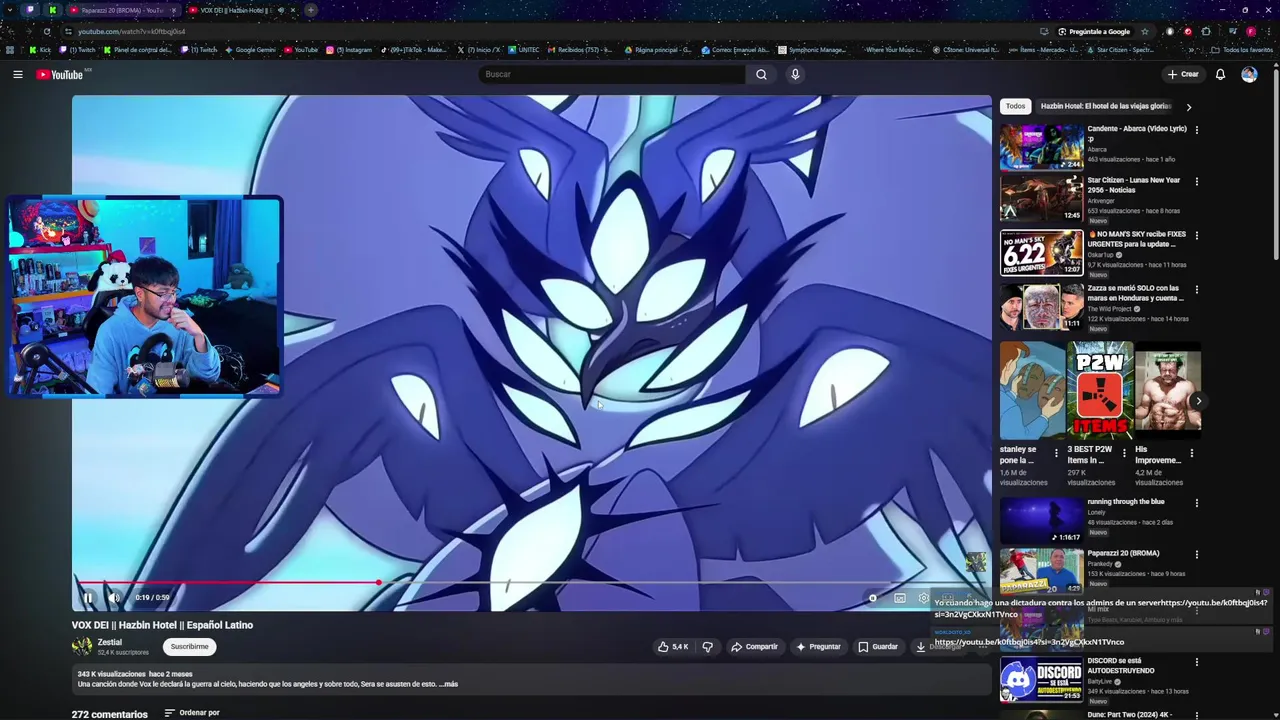1280x720 pixels.
Task: Expand description with ...más
Action: pyautogui.click(x=448, y=684)
